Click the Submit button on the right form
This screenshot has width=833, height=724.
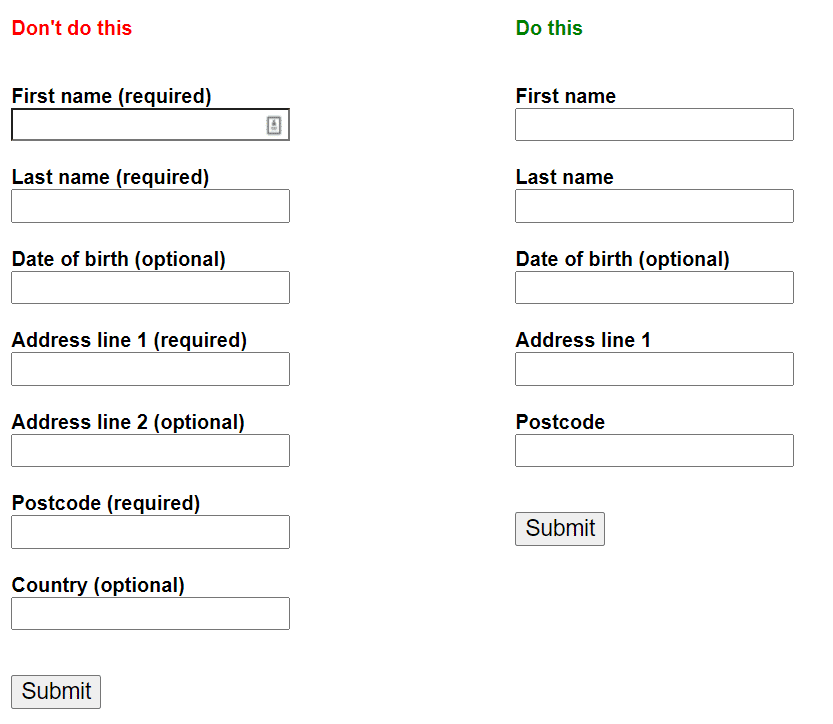tap(559, 529)
